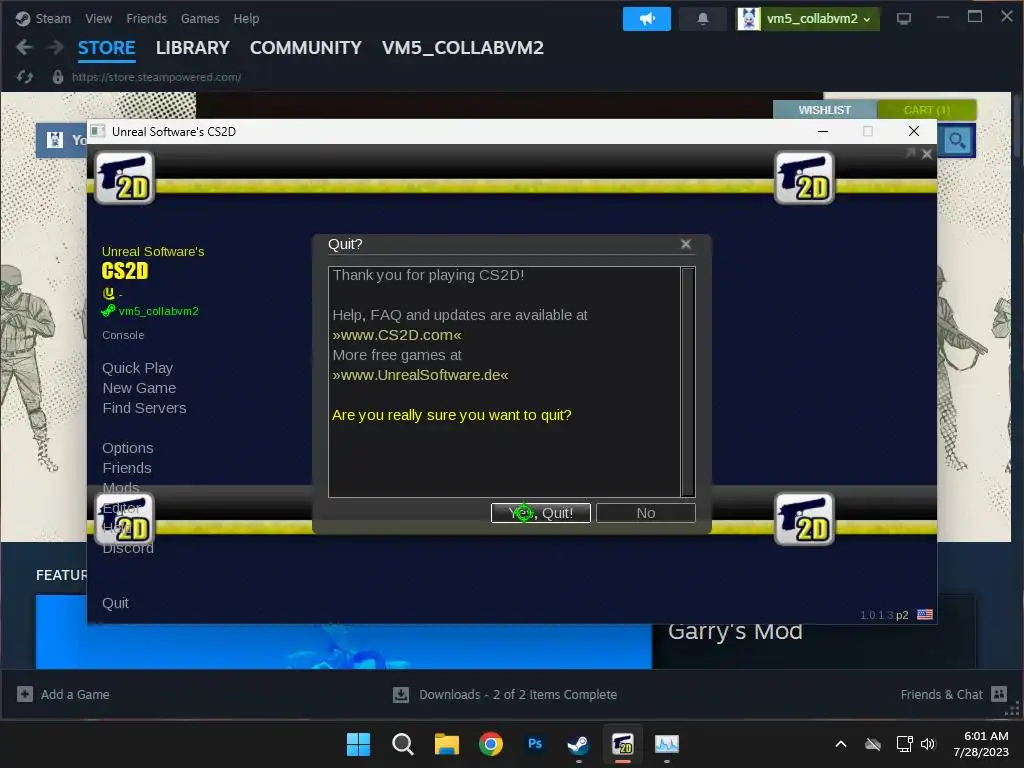The width and height of the screenshot is (1024, 768).
Task: Click the padlock icon beside the Steam URL
Action: pos(57,77)
